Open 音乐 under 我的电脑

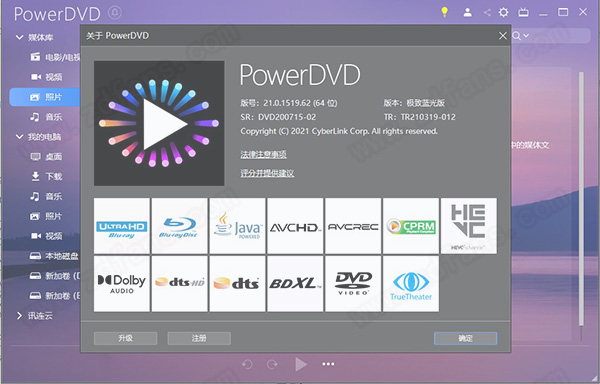coord(46,196)
